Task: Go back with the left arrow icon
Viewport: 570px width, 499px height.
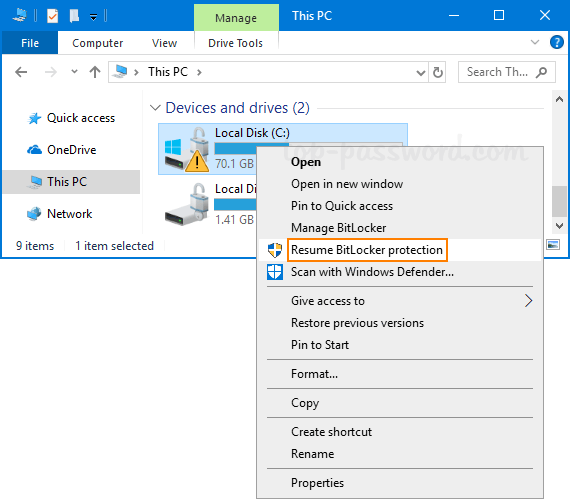Action: [x=21, y=72]
